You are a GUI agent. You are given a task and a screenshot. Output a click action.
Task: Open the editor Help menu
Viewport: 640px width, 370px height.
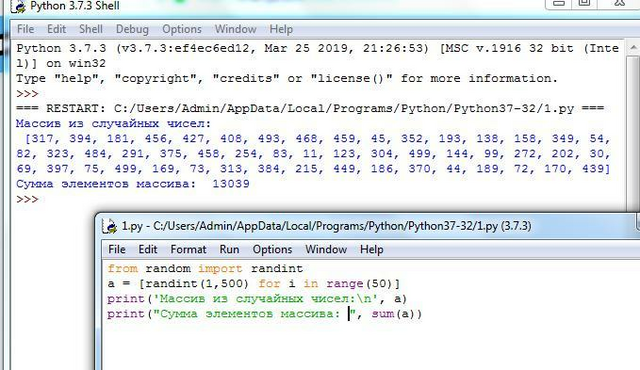[371, 249]
